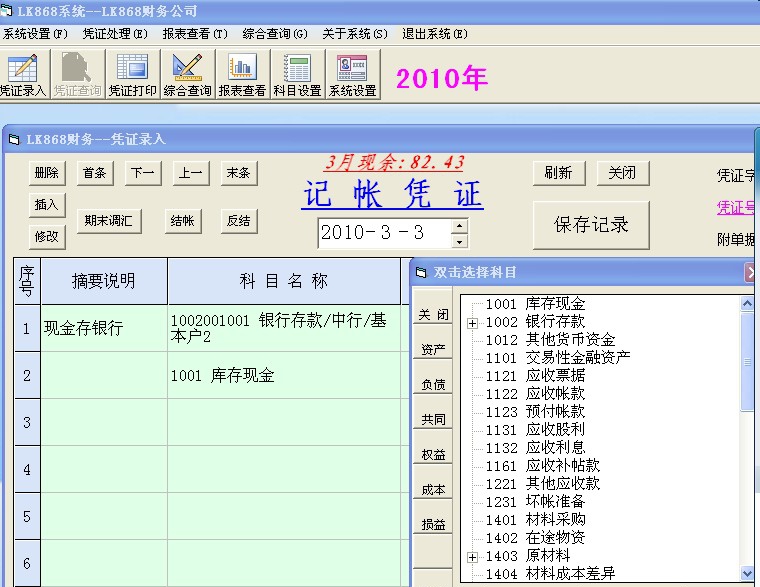
Task: Open the 综合查询 toolbar icon
Action: tap(188, 75)
